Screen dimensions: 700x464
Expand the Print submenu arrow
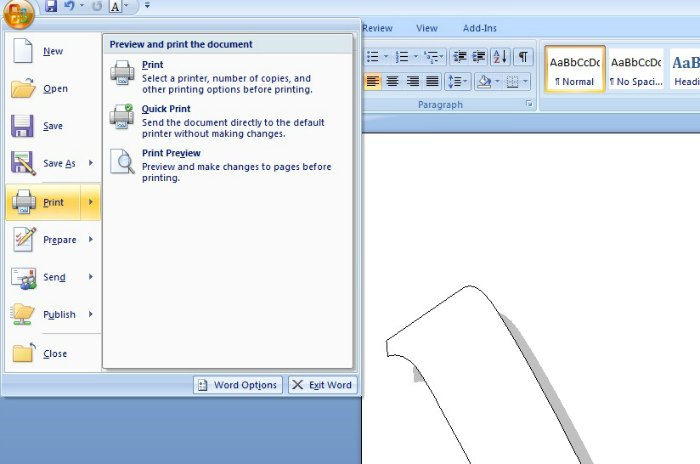tap(91, 202)
